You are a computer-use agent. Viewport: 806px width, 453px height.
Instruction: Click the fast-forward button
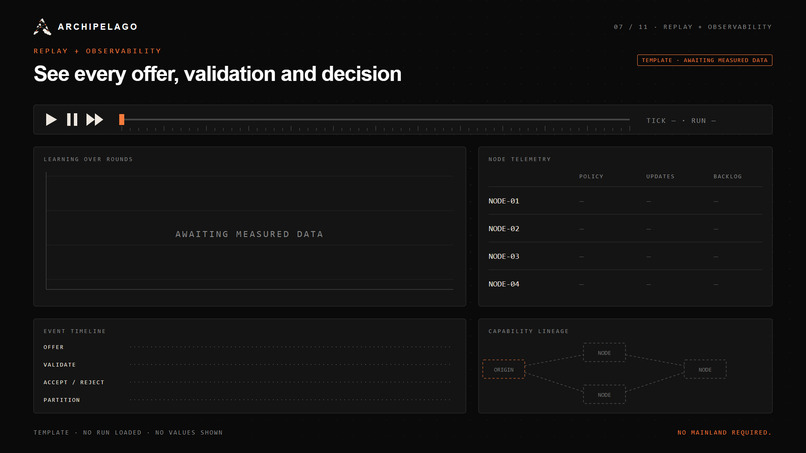95,120
